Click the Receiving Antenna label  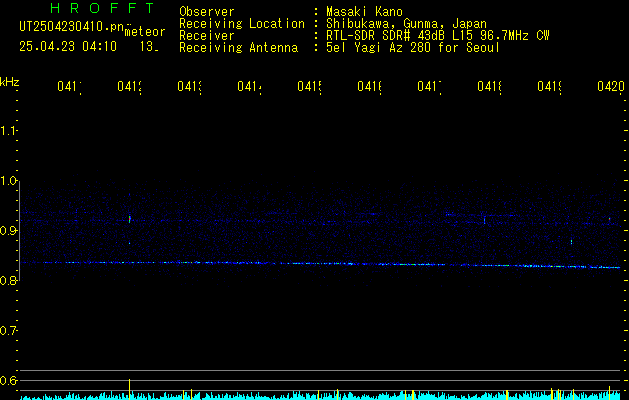[x=238, y=48]
